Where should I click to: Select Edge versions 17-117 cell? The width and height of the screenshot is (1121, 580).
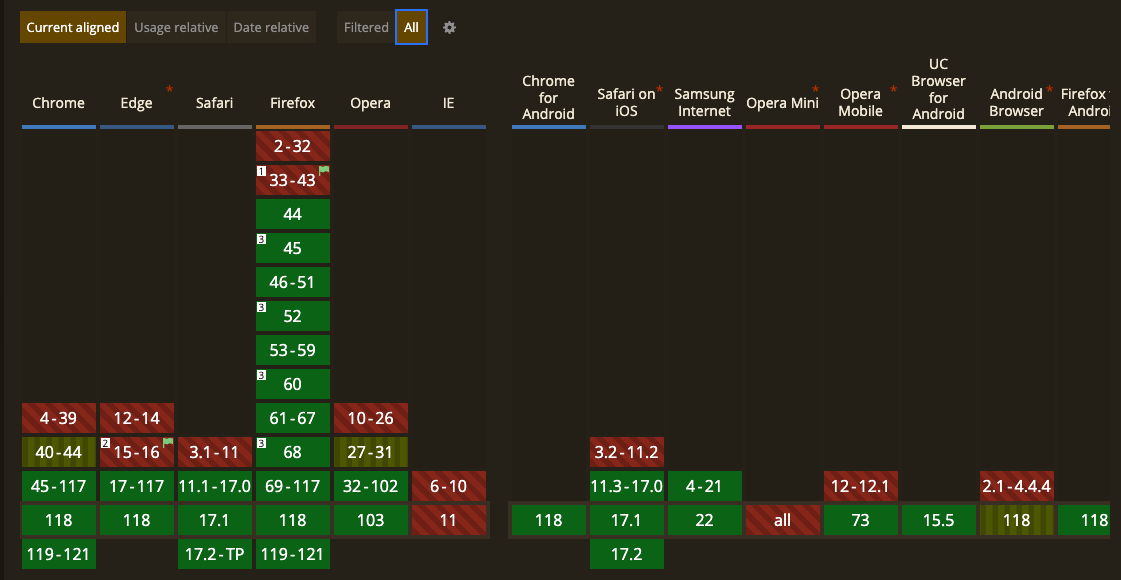(x=137, y=486)
